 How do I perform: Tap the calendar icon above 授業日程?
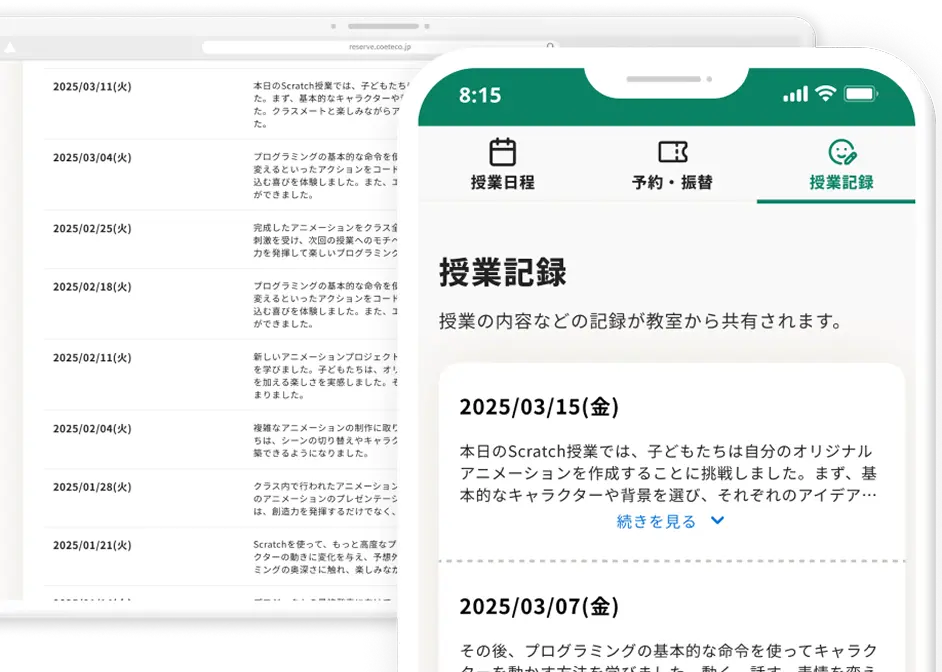502,152
